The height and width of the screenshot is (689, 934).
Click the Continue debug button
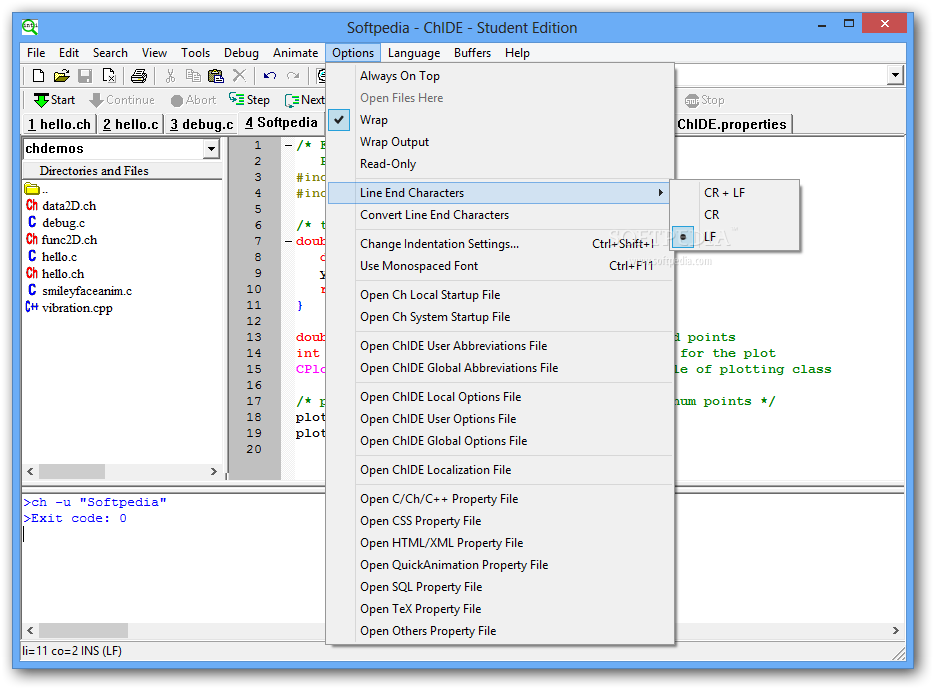(x=122, y=100)
